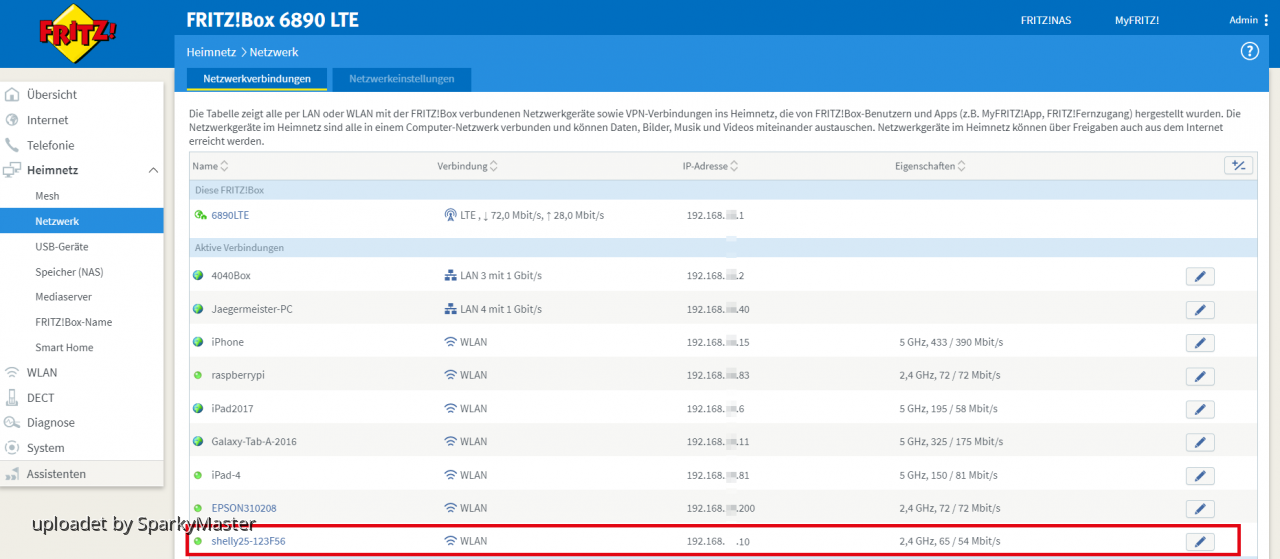This screenshot has height=559, width=1280.
Task: Edit the 4040Box device entry
Action: [x=1199, y=276]
